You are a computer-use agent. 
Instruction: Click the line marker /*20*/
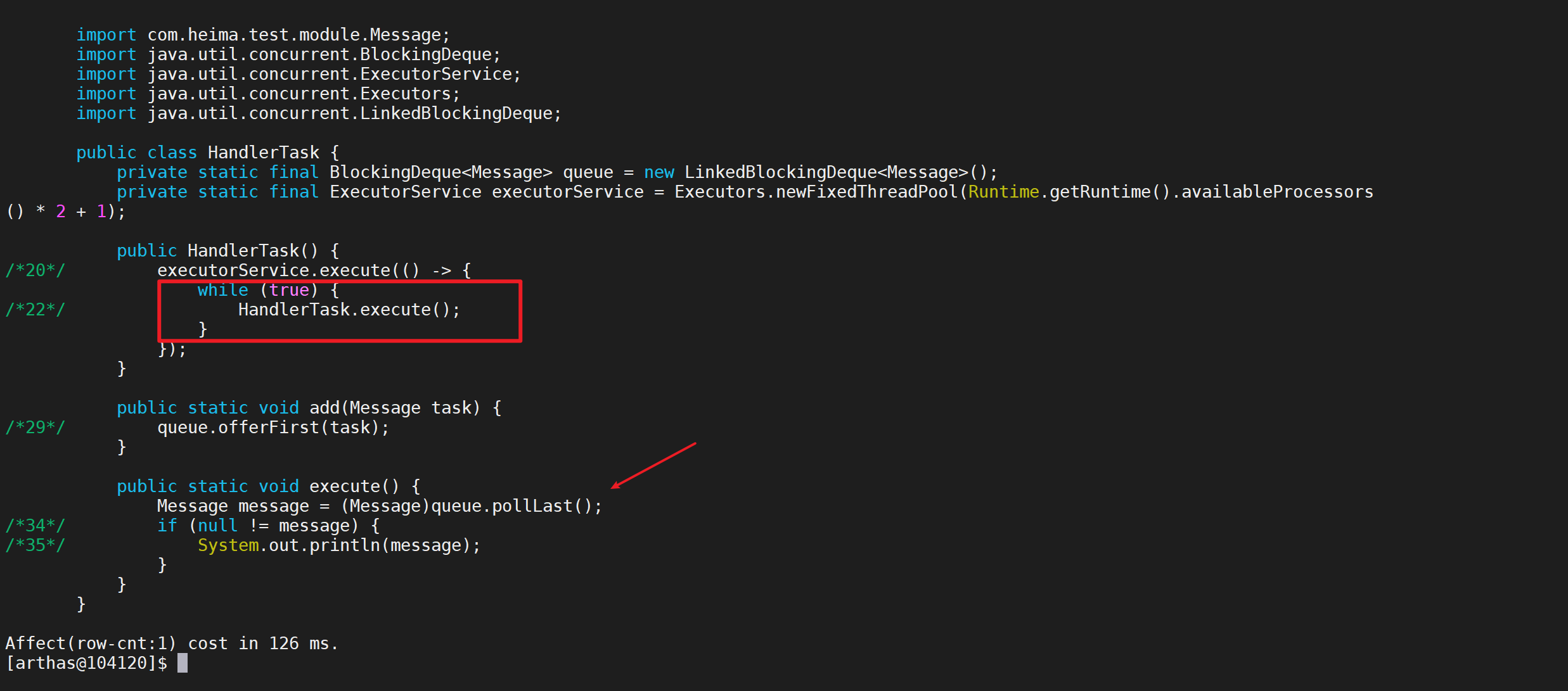point(35,270)
